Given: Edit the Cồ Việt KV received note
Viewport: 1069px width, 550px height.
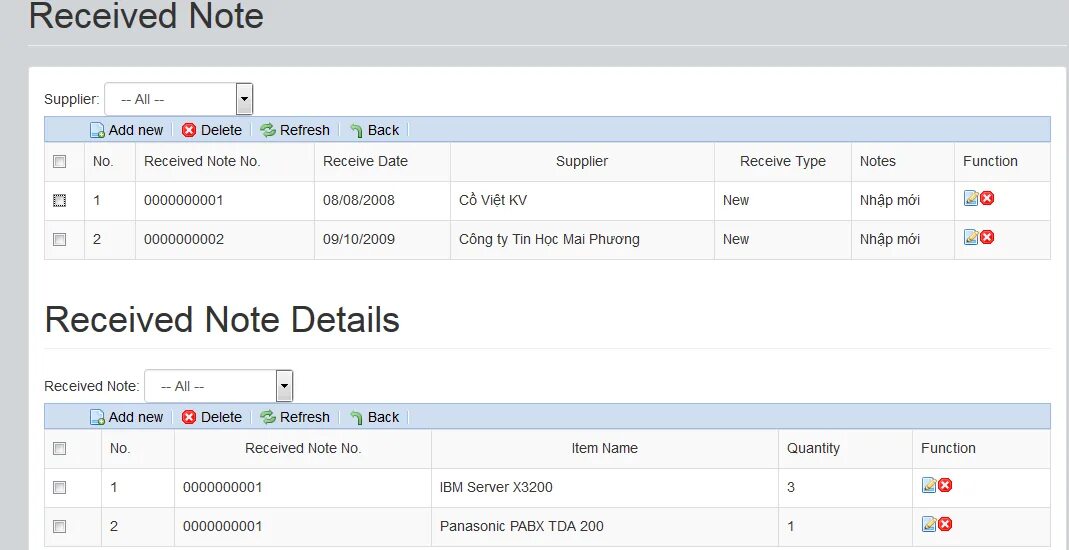Looking at the screenshot, I should [x=971, y=198].
